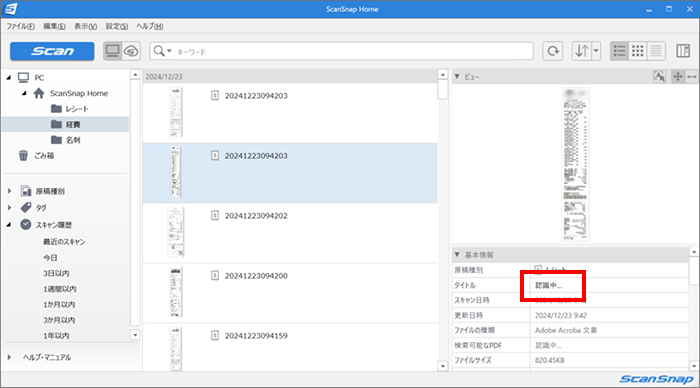Click receipt icon beside 20241223094202
This screenshot has width=700, height=388.
tap(215, 216)
